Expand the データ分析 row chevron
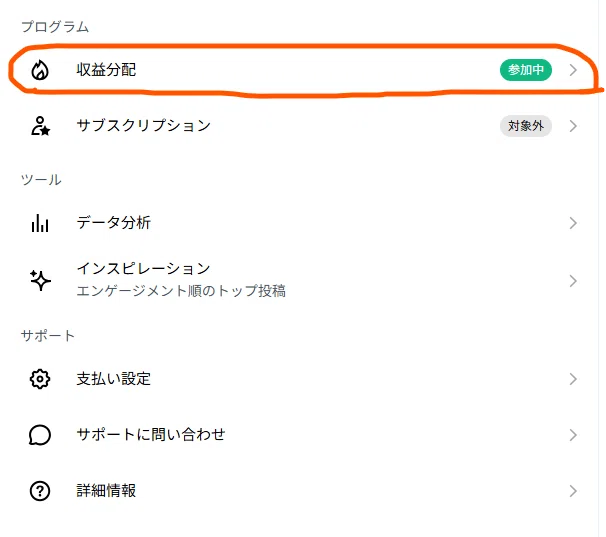Screen dimensions: 606x537 (x=573, y=223)
